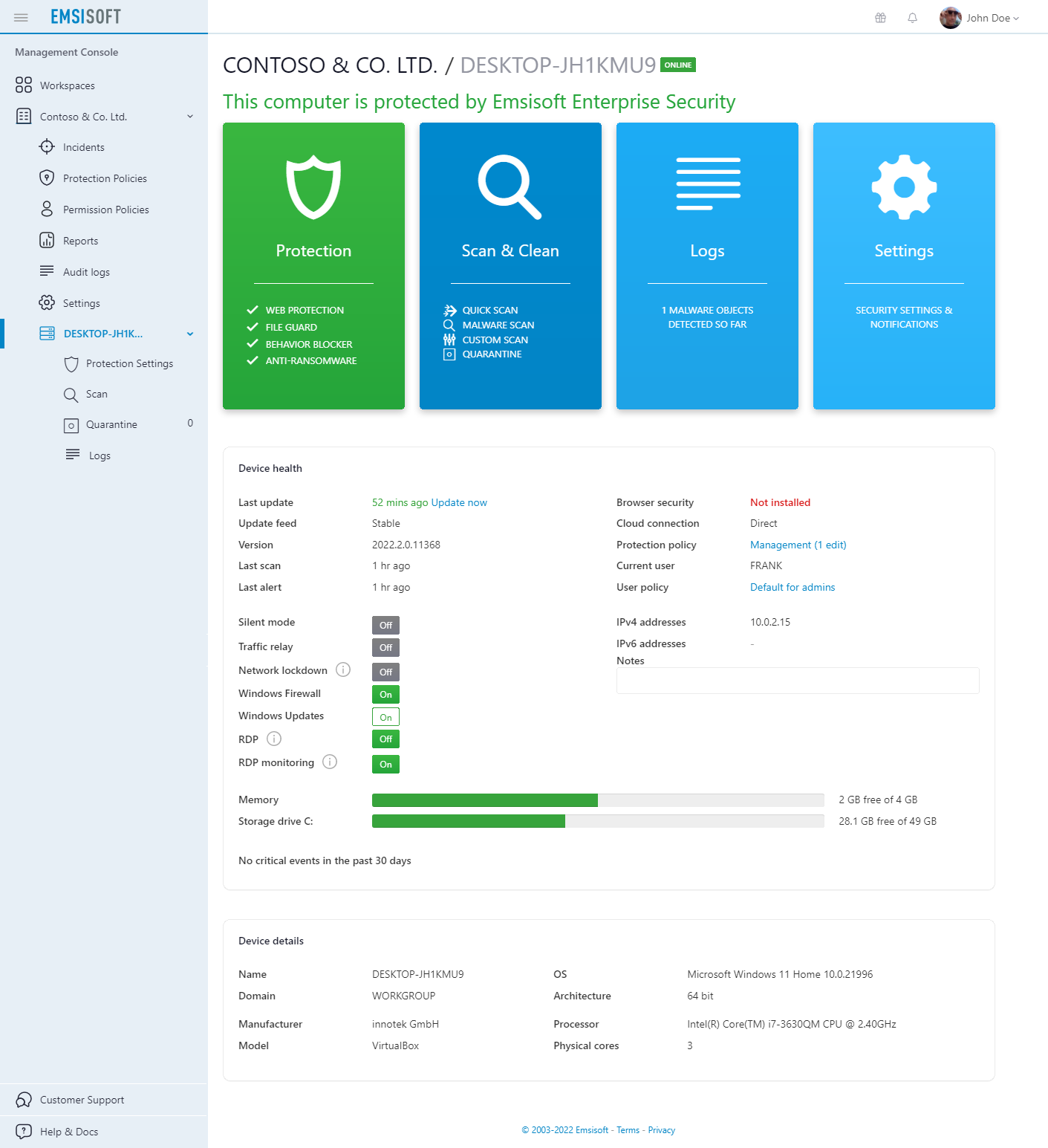Screen dimensions: 1048x1148
Task: Click the EMSISOFT logo
Action: pyautogui.click(x=85, y=16)
